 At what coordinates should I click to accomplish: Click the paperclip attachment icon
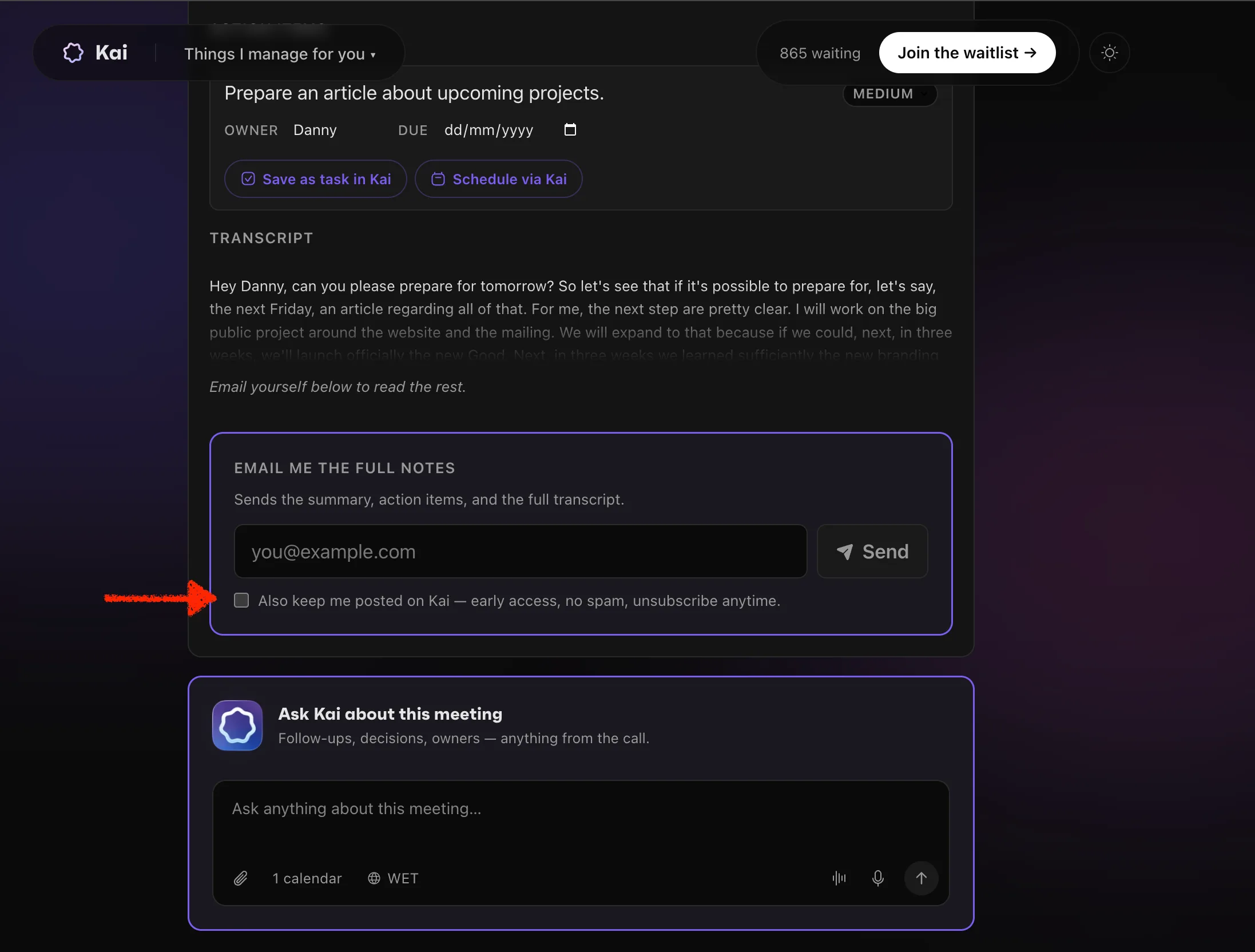pos(241,878)
